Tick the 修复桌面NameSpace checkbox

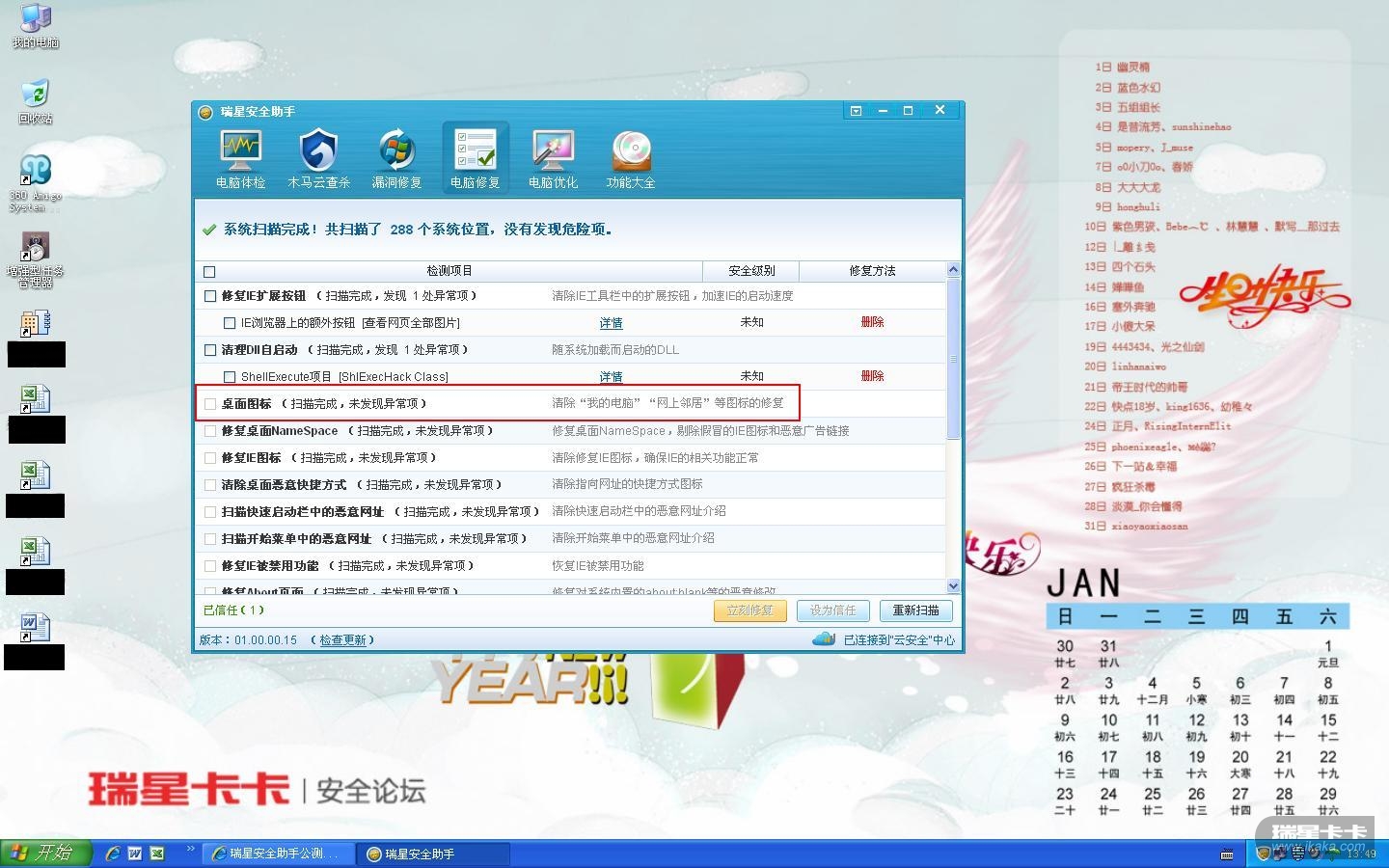click(x=210, y=431)
